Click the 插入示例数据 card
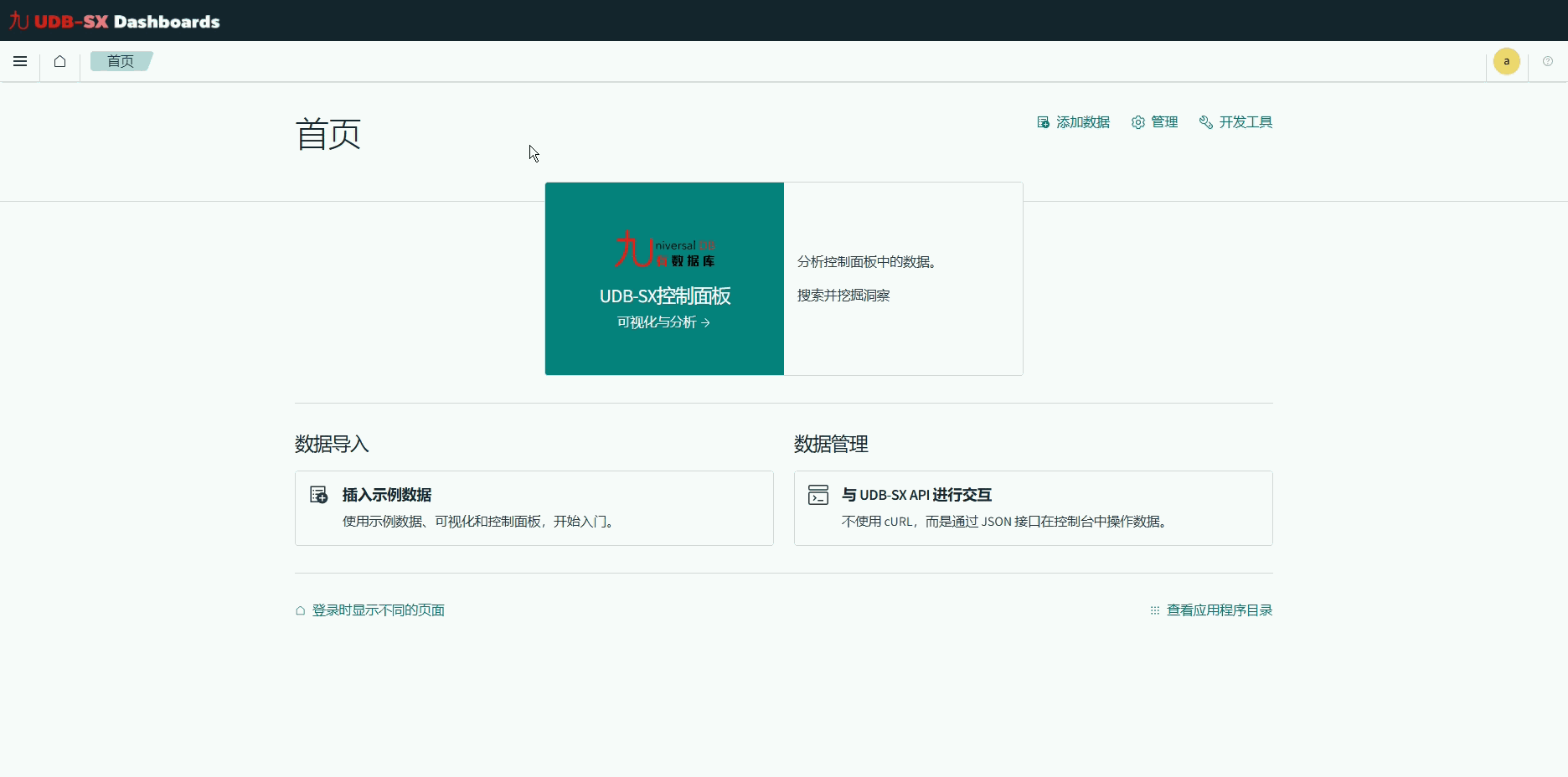This screenshot has height=777, width=1568. (534, 508)
